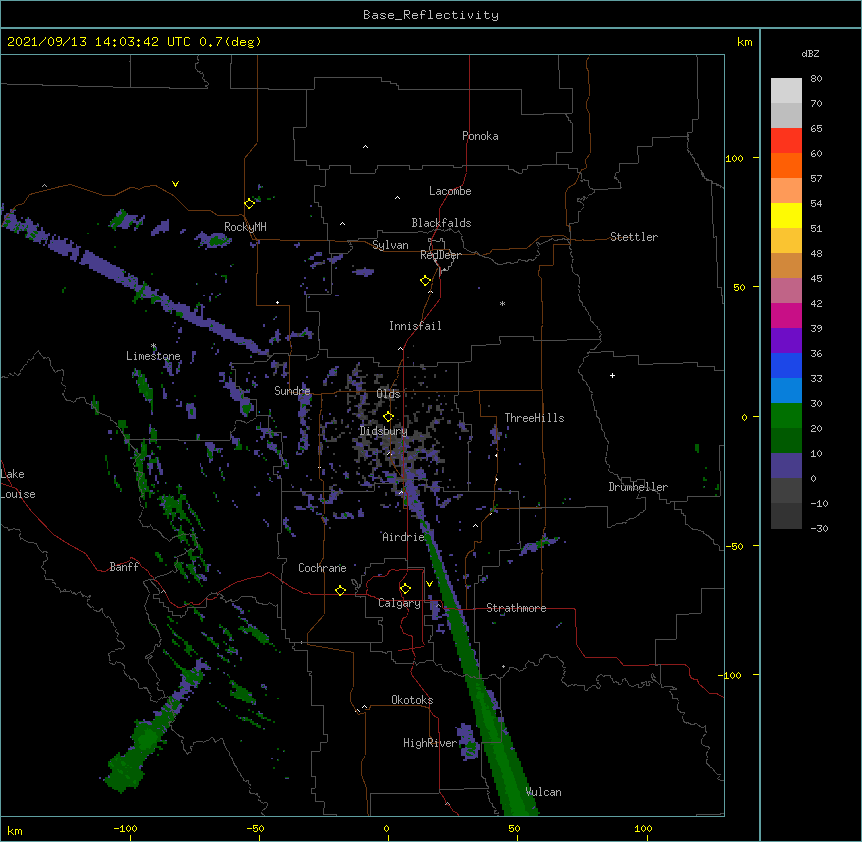Click the white asterisk marker east of Innisfail
Viewport: 862px width, 842px height.
tap(502, 303)
